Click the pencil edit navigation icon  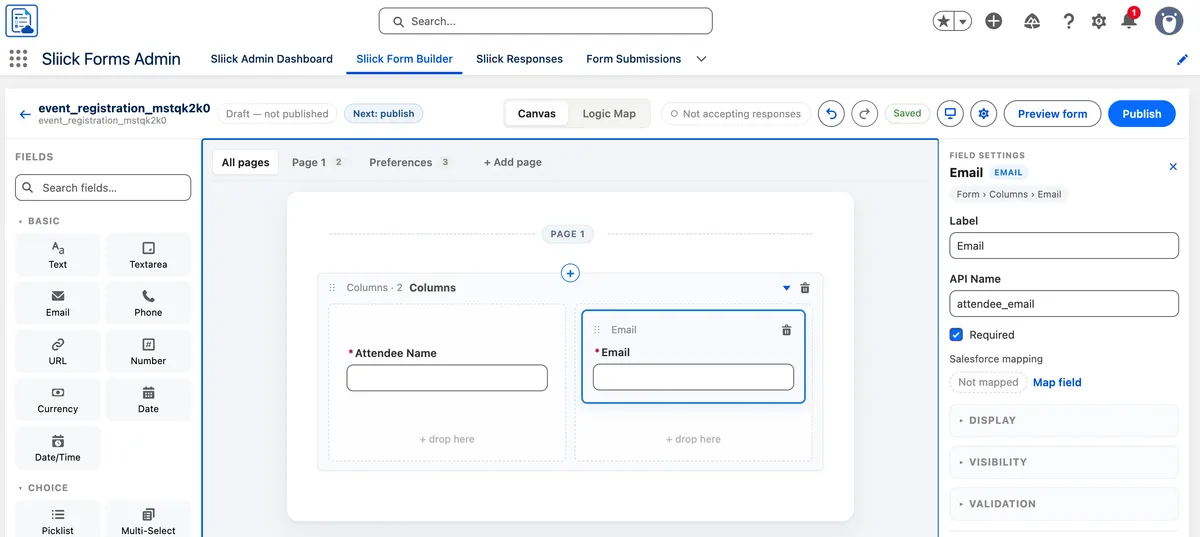coord(1182,59)
